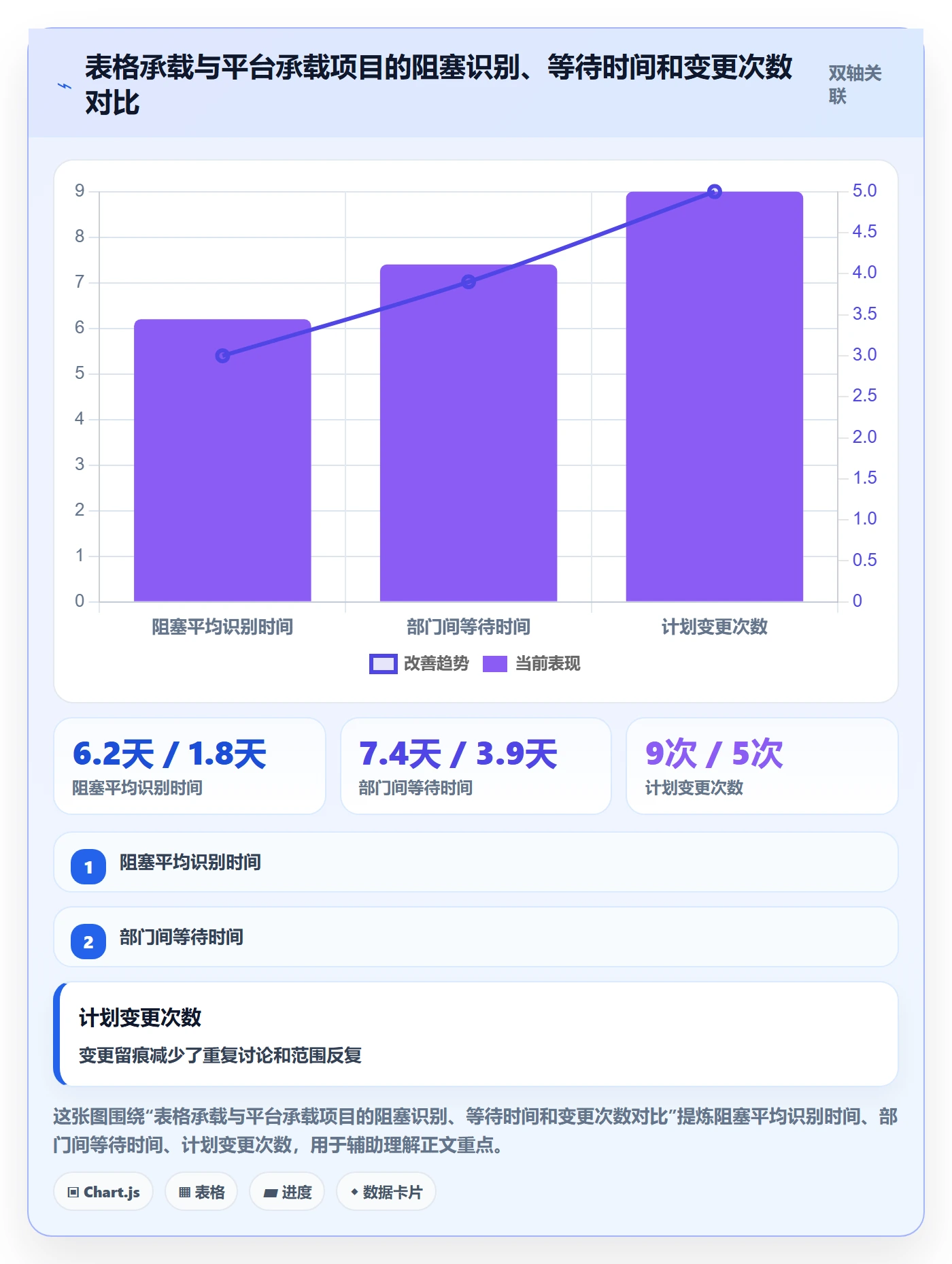Toggle the 当前表现 legend item
Screen dimensions: 952x1264
point(532,663)
